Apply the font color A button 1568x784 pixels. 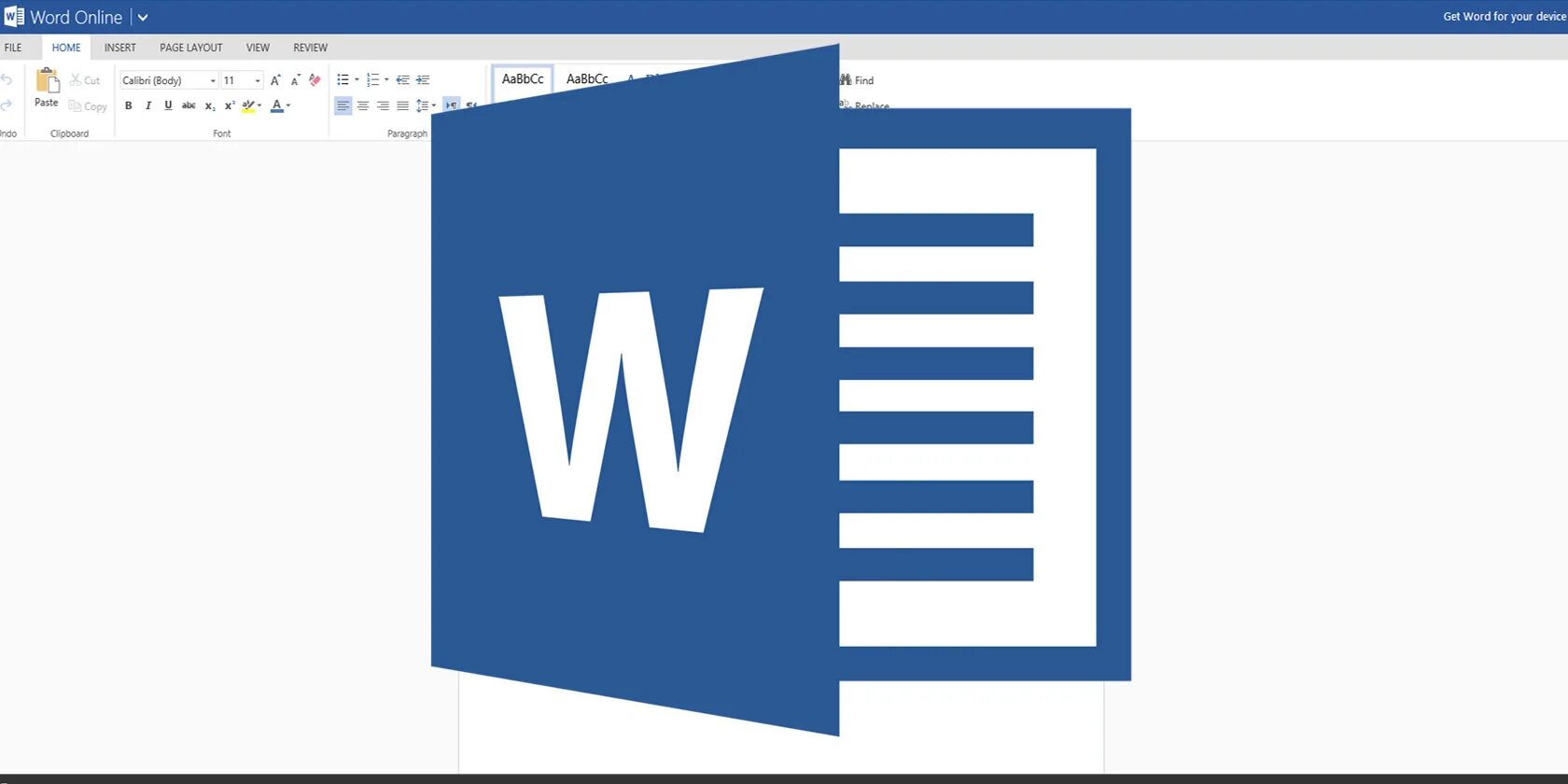click(276, 106)
